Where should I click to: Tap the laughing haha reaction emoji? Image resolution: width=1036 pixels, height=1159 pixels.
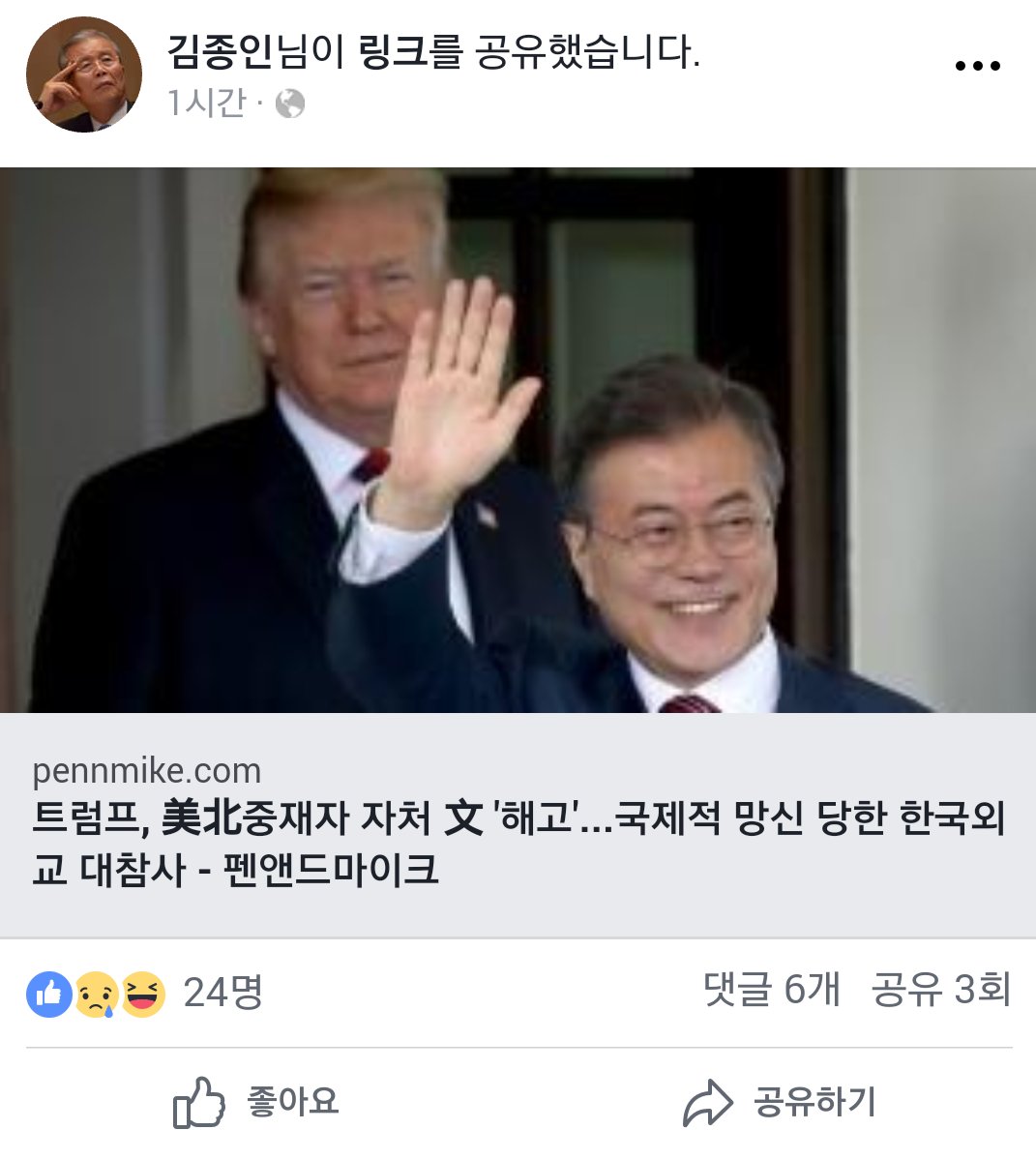click(143, 995)
